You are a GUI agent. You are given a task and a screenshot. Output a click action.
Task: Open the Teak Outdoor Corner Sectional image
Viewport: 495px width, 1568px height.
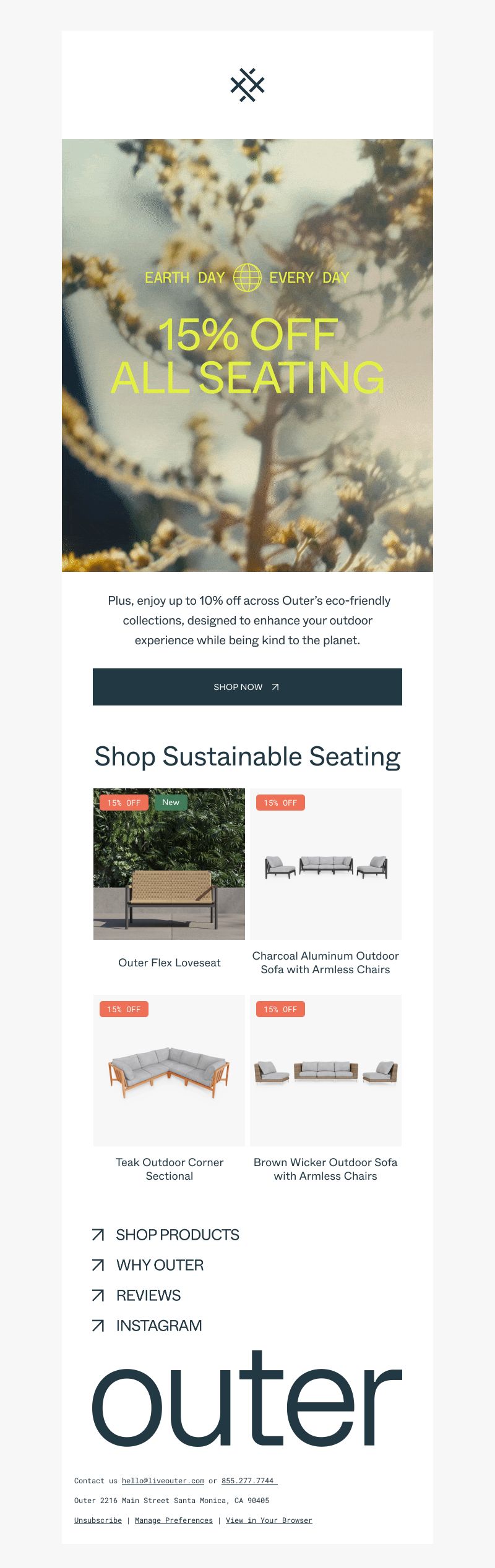pos(169,1070)
